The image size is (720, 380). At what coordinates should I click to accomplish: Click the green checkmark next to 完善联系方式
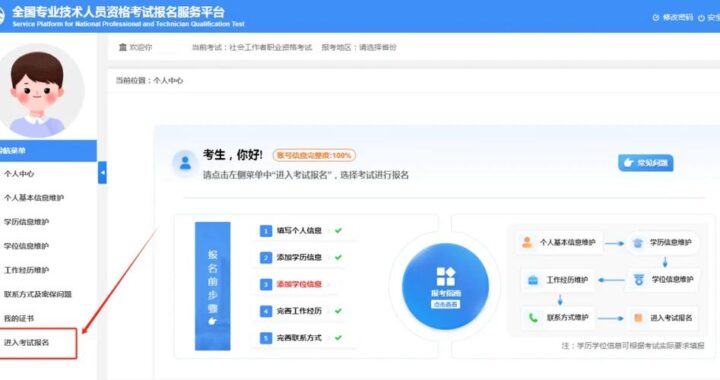(x=338, y=338)
